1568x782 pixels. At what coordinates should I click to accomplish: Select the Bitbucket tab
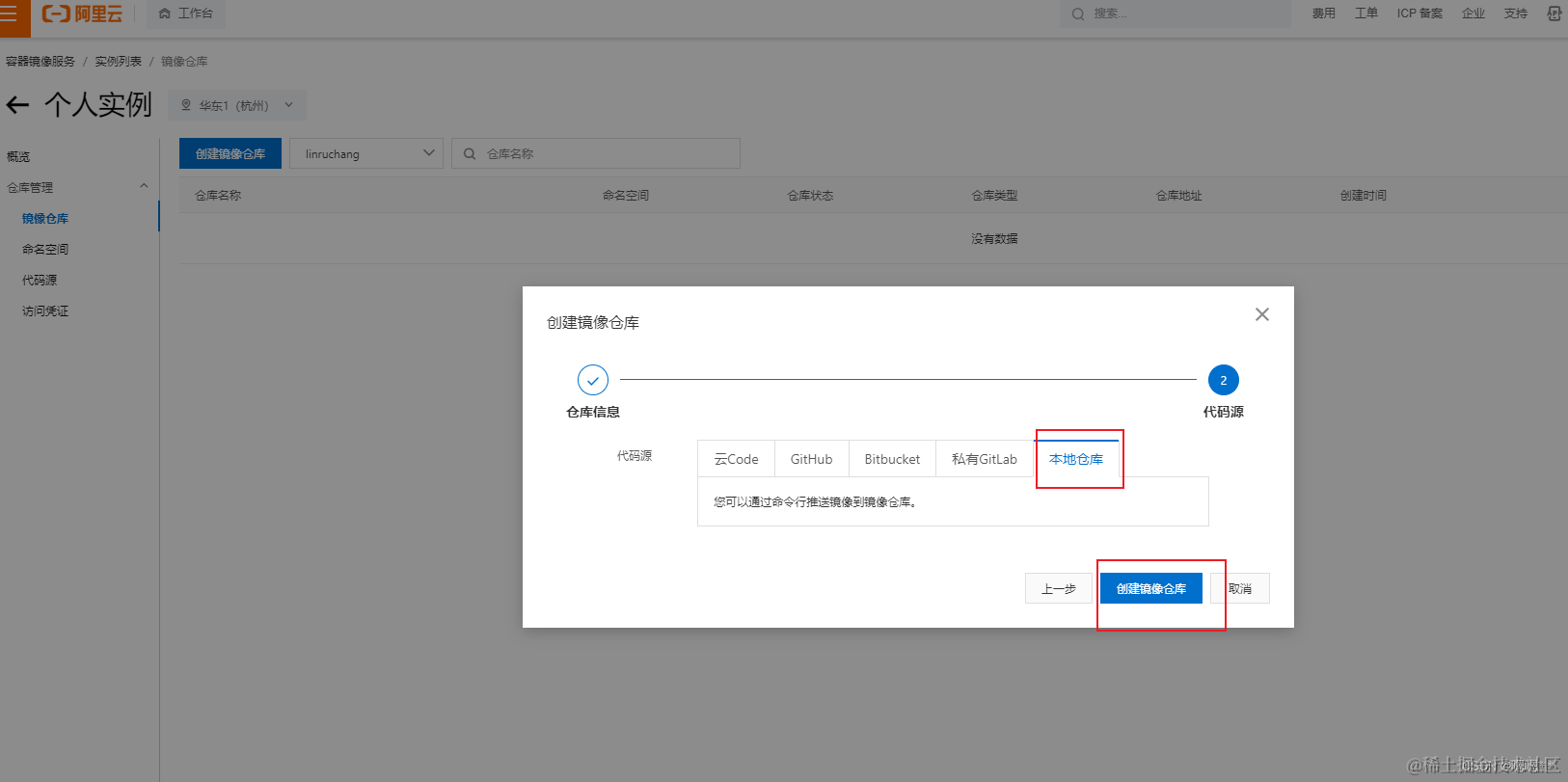pyautogui.click(x=892, y=459)
